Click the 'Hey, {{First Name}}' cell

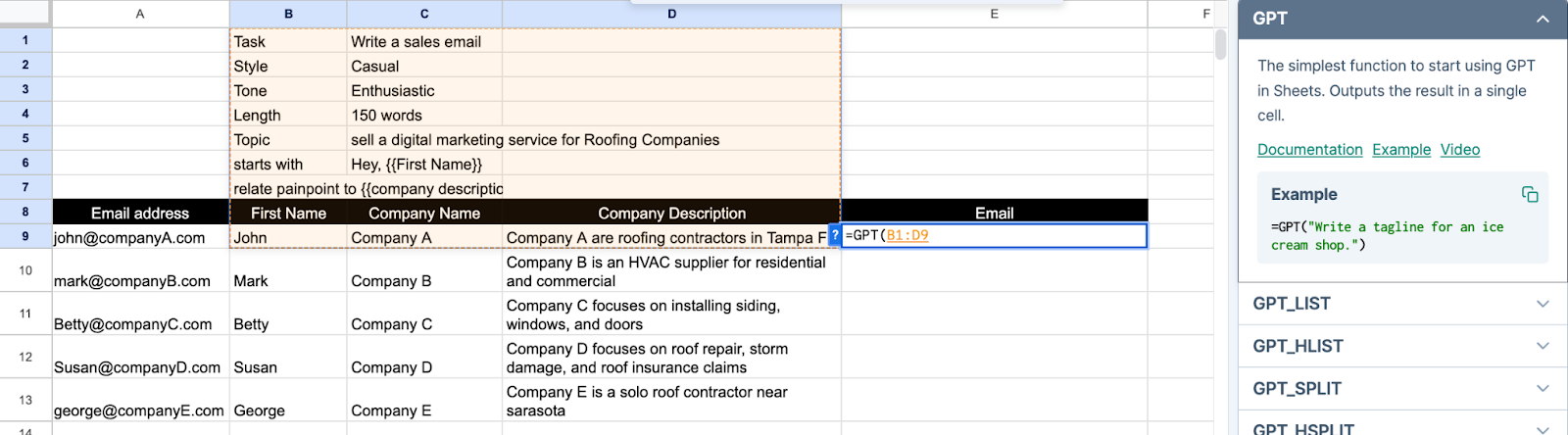tap(424, 164)
